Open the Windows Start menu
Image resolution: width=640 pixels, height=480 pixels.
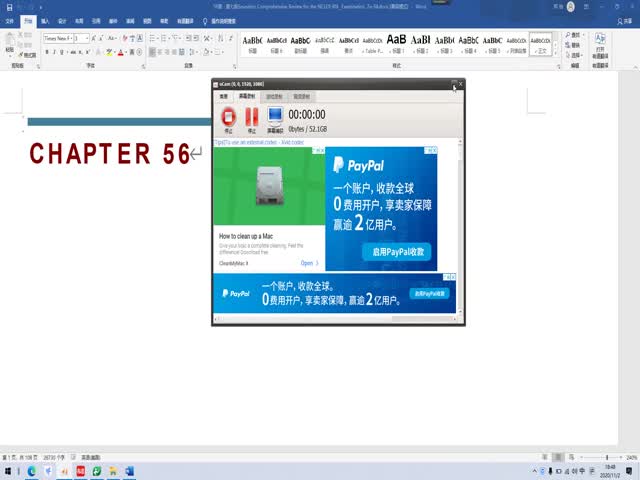[x=8, y=470]
